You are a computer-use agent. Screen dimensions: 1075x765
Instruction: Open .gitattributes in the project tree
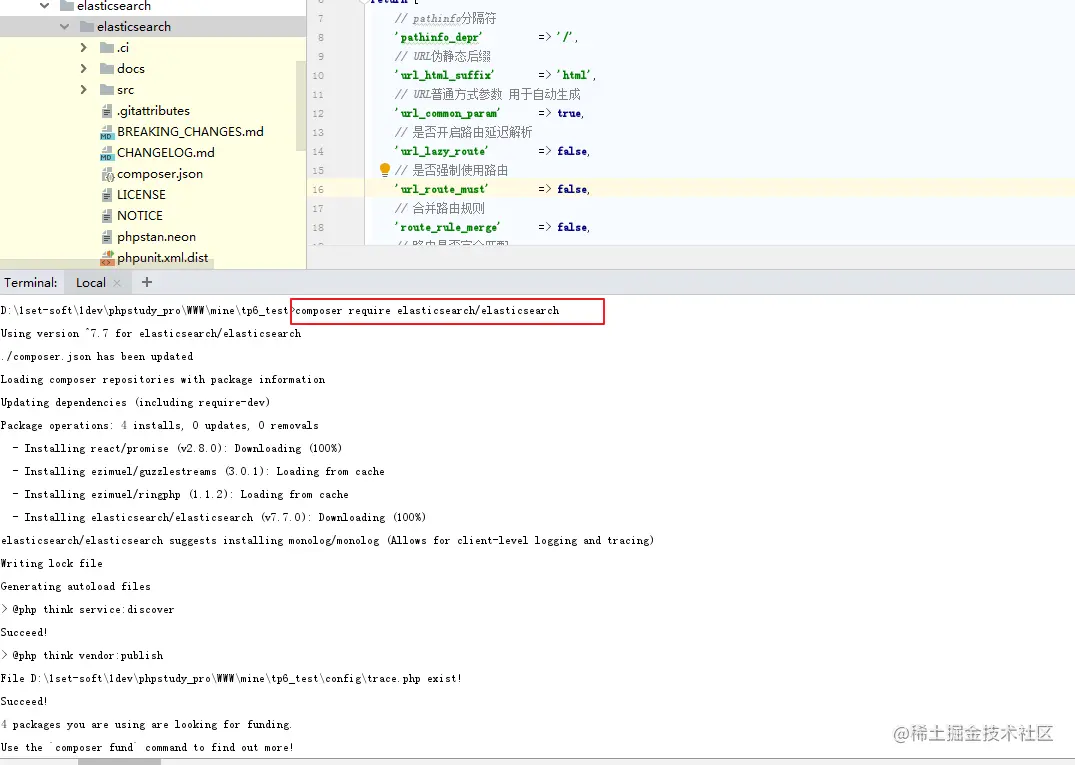click(154, 111)
